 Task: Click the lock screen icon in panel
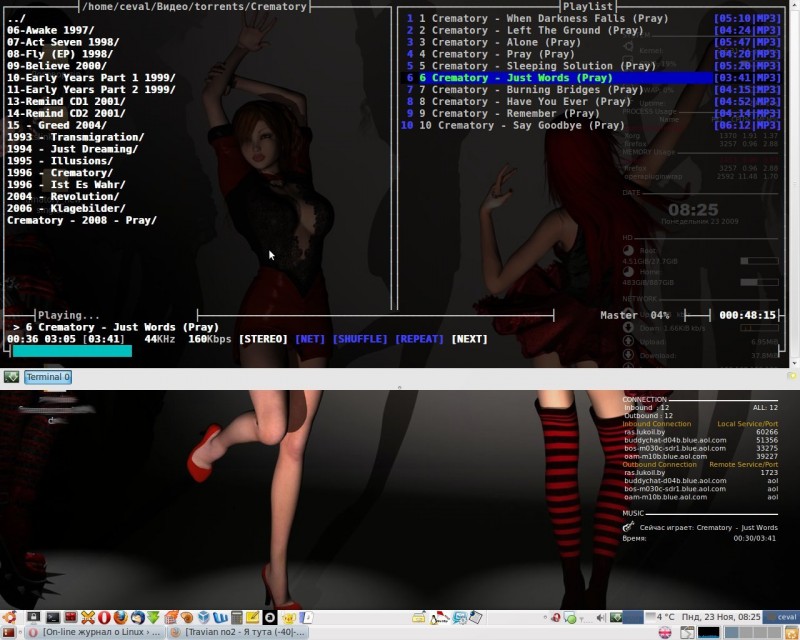tap(34, 618)
